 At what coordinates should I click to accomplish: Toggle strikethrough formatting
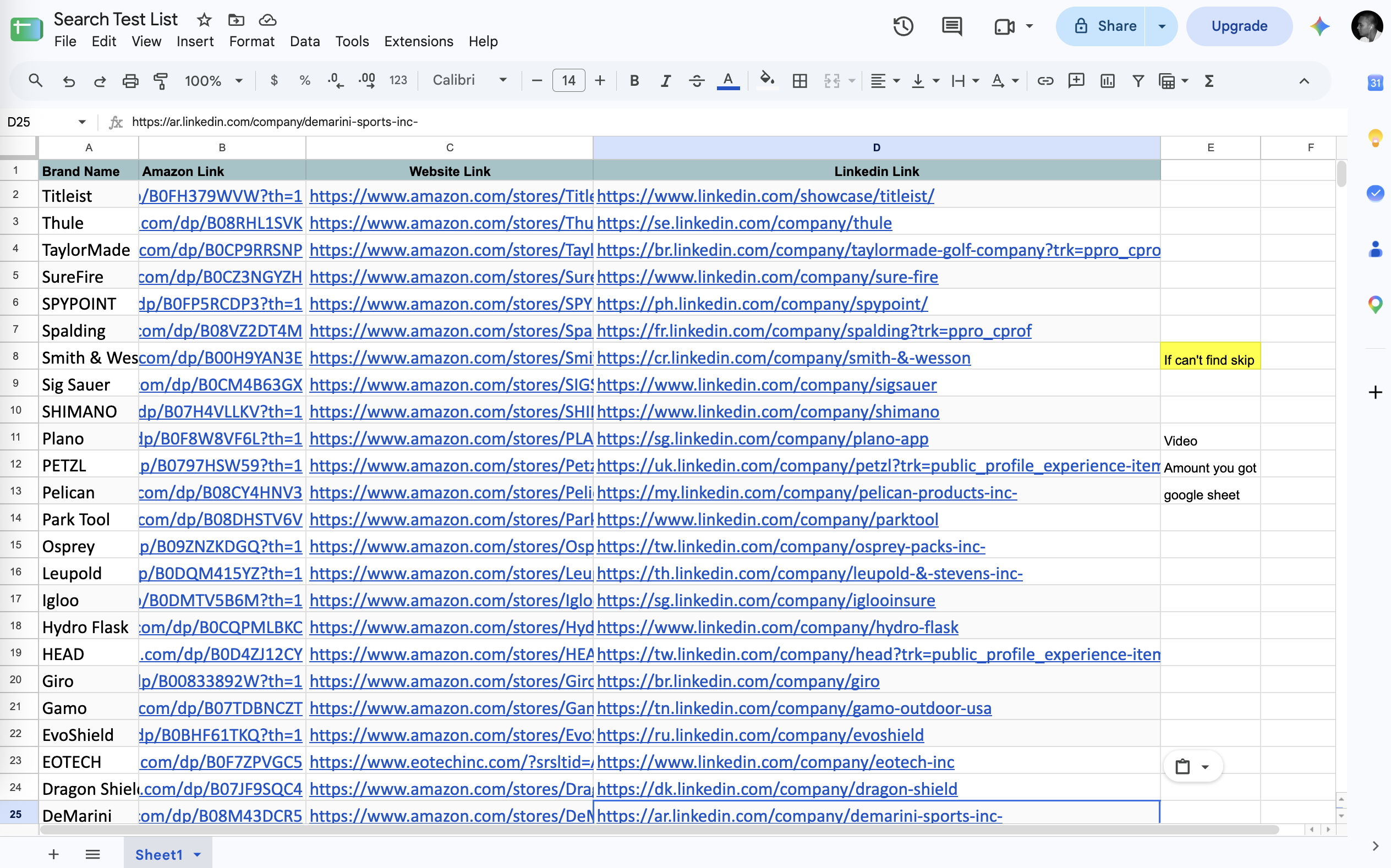coord(697,81)
